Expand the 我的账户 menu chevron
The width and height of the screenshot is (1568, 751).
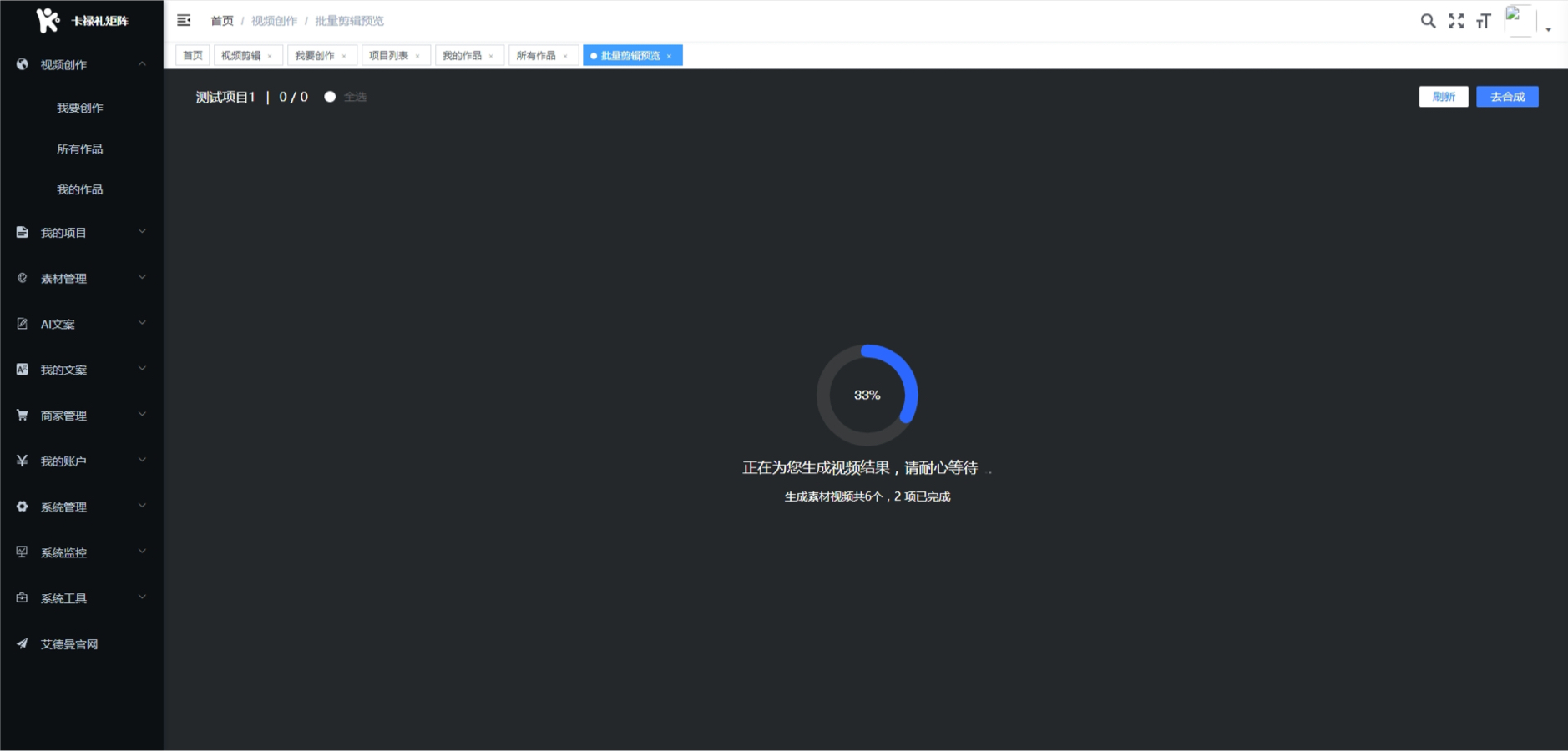pos(142,460)
